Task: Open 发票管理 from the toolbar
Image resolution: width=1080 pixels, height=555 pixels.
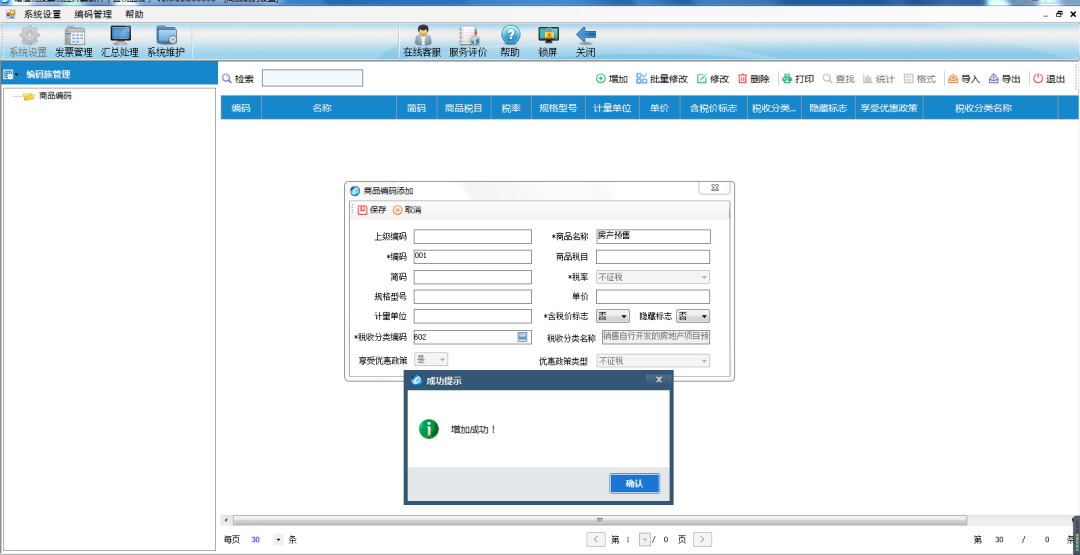Action: point(74,37)
